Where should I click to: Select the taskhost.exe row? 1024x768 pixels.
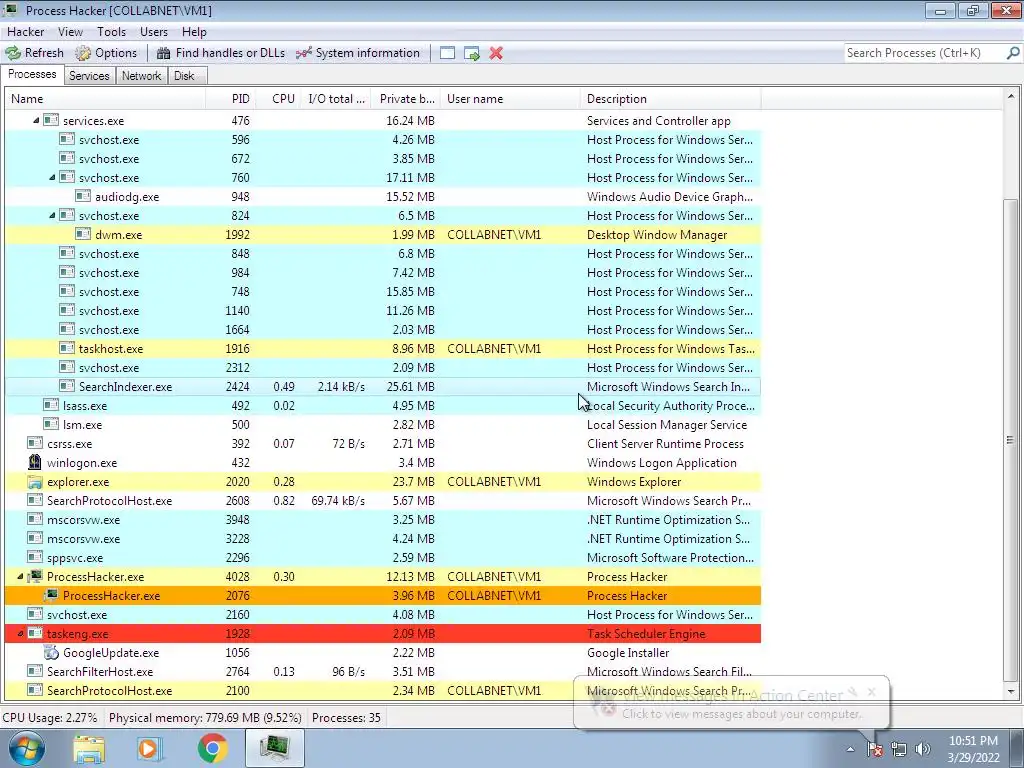(383, 349)
